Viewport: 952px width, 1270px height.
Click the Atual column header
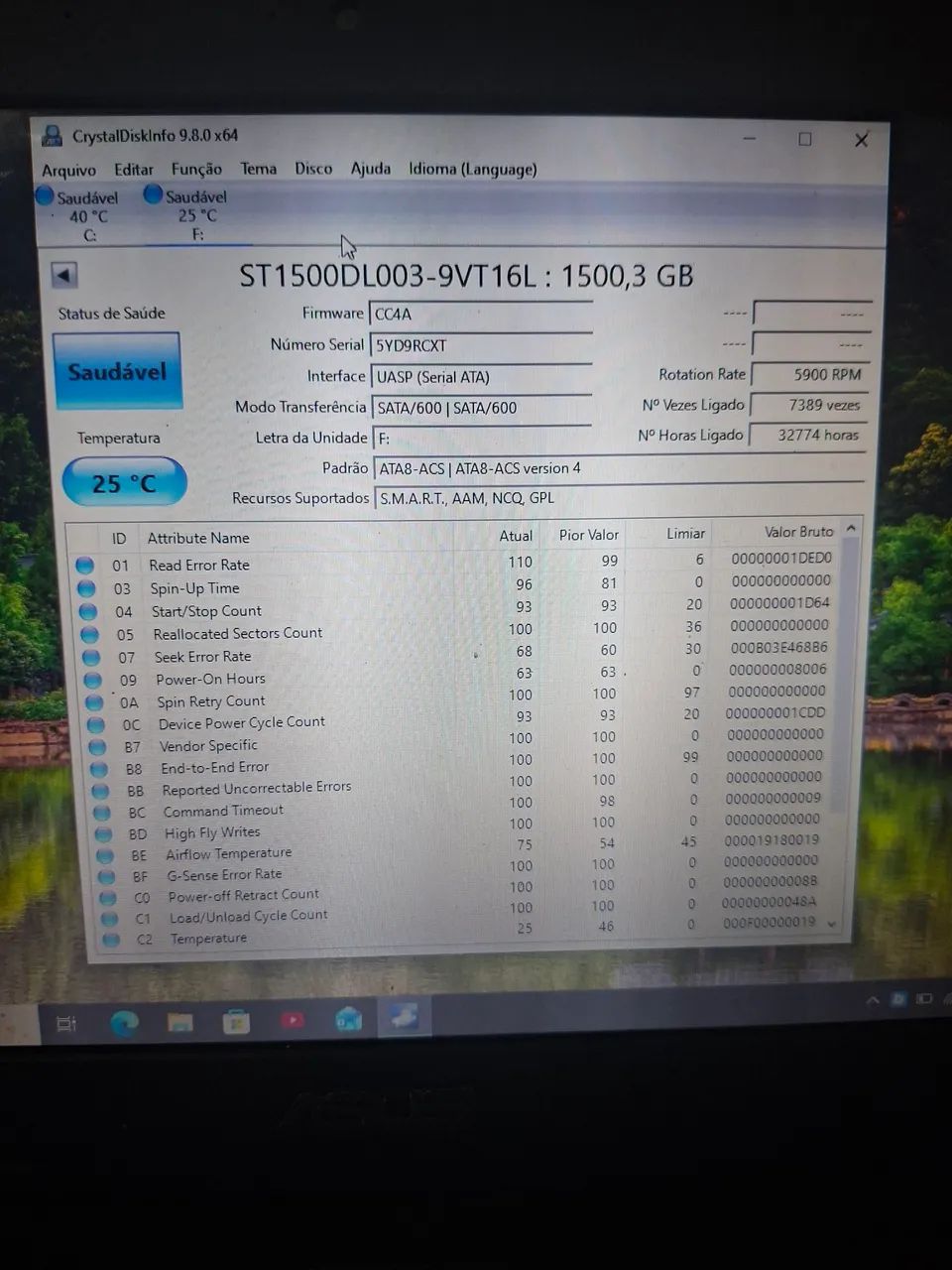pos(516,536)
